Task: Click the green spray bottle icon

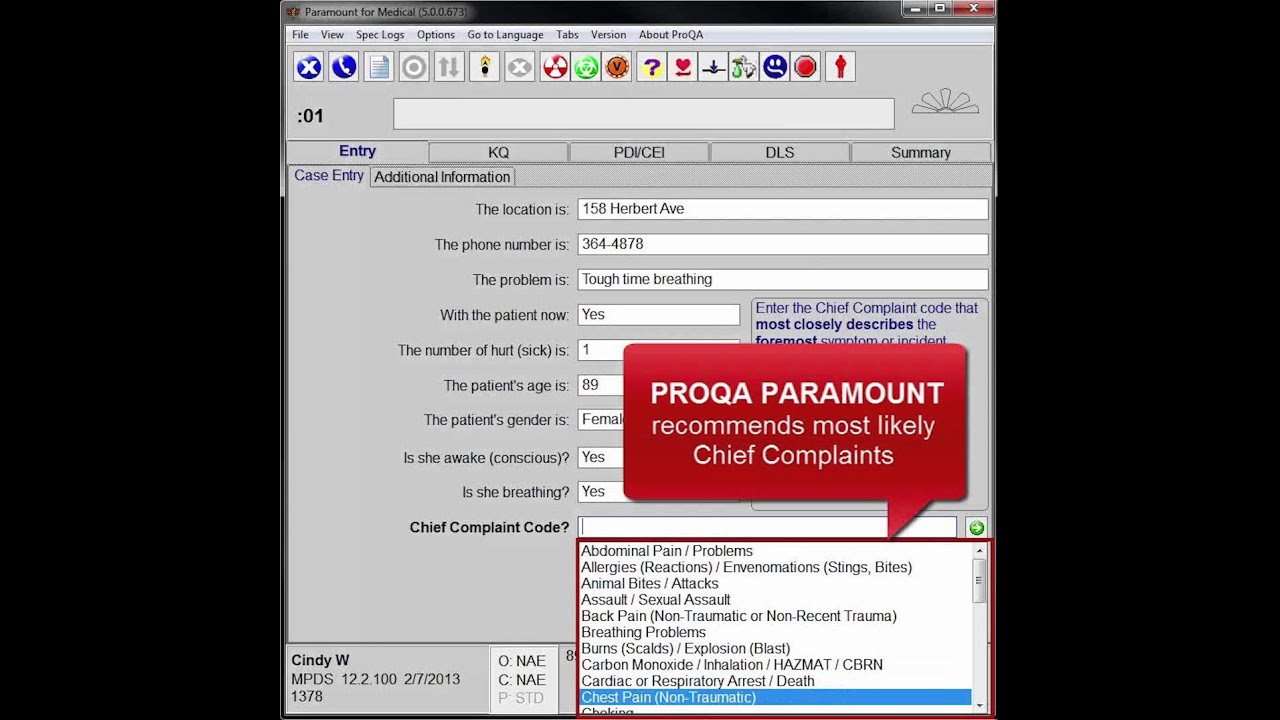Action: (x=743, y=67)
